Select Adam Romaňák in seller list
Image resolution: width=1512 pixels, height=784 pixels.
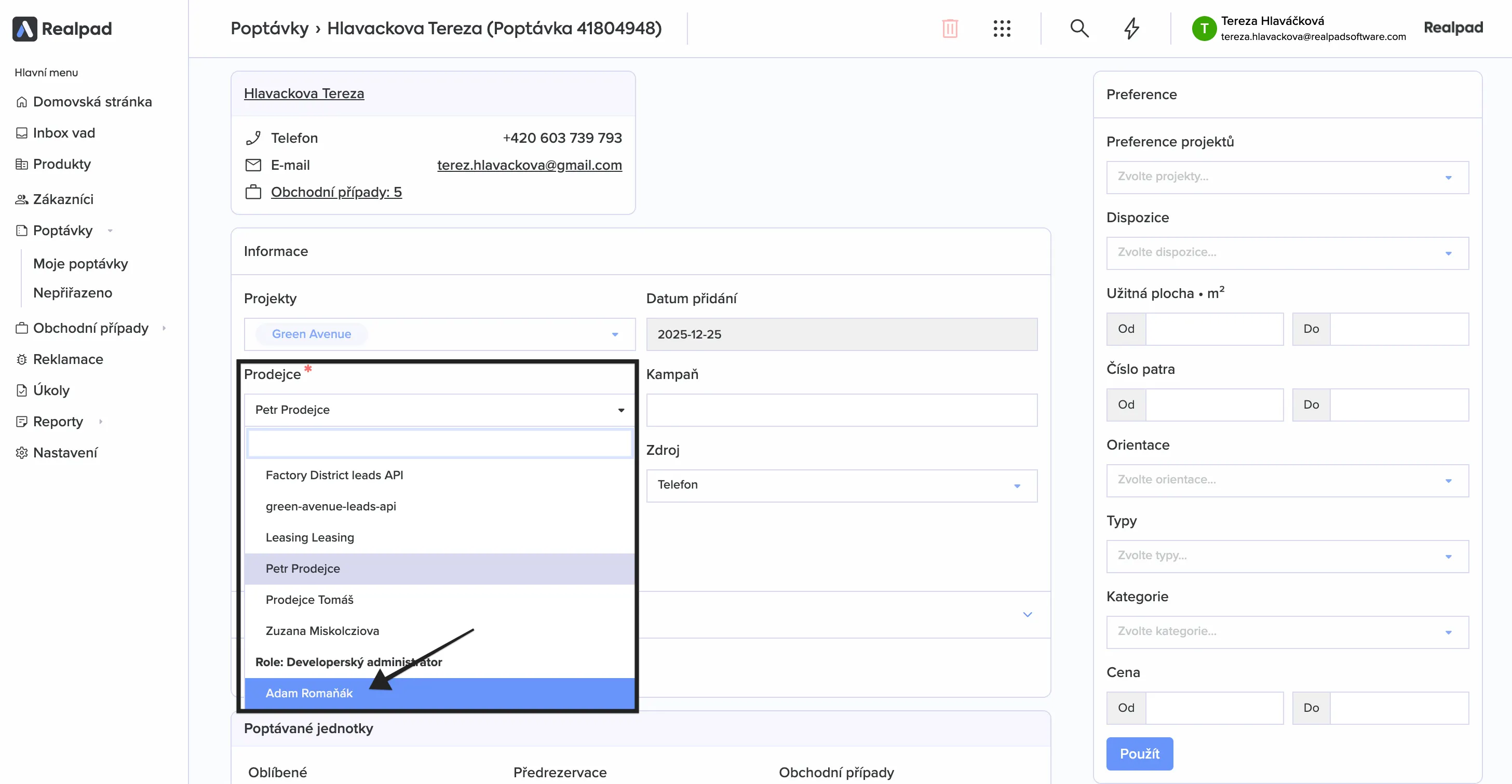309,693
